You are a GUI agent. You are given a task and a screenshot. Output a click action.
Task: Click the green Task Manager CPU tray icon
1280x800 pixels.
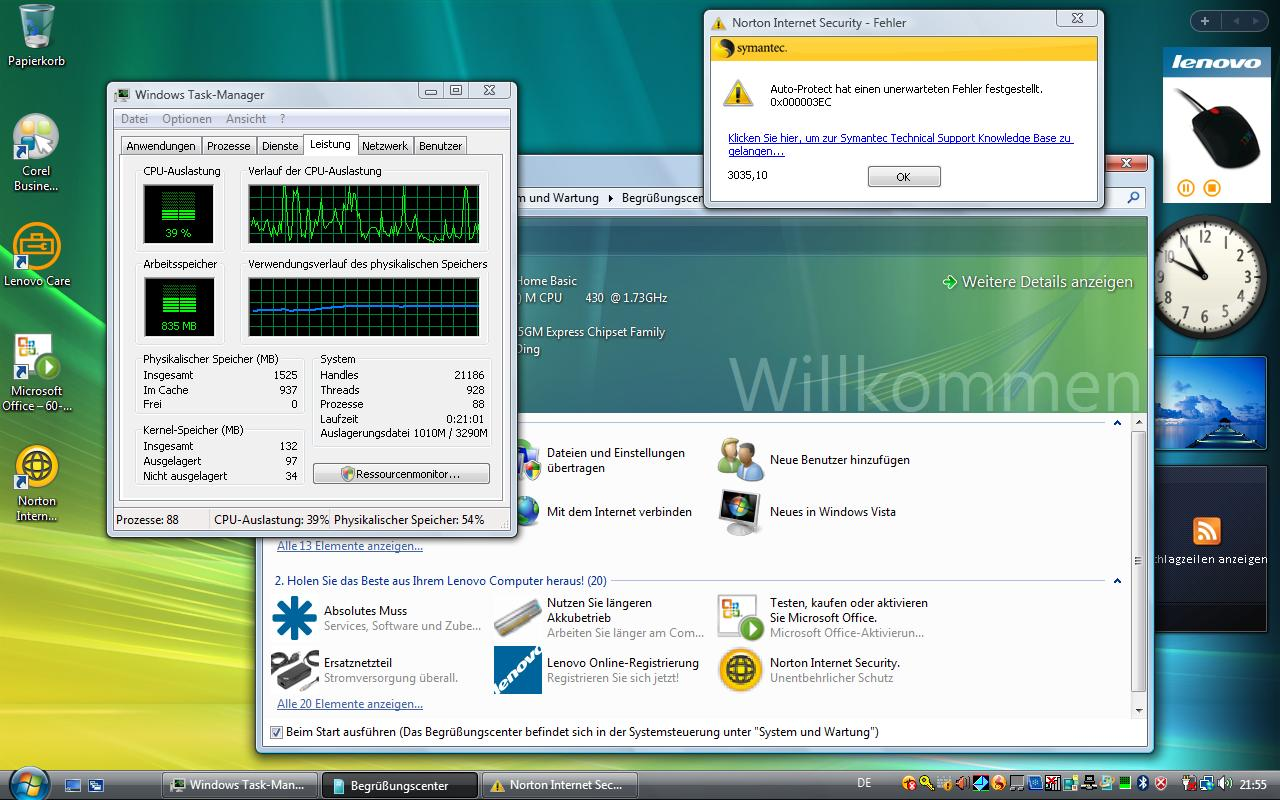click(1126, 784)
